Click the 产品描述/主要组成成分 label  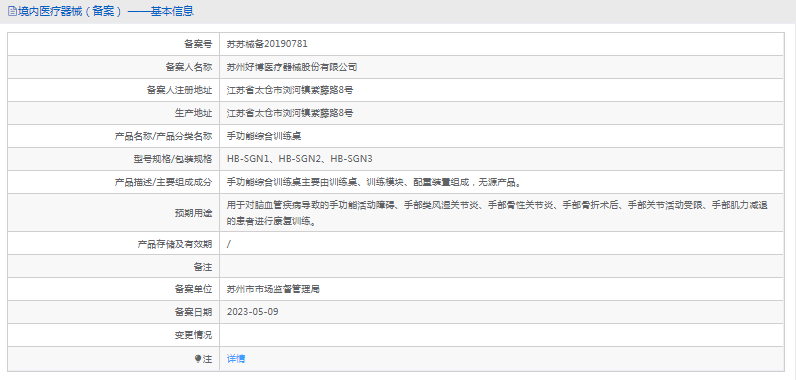(x=163, y=182)
